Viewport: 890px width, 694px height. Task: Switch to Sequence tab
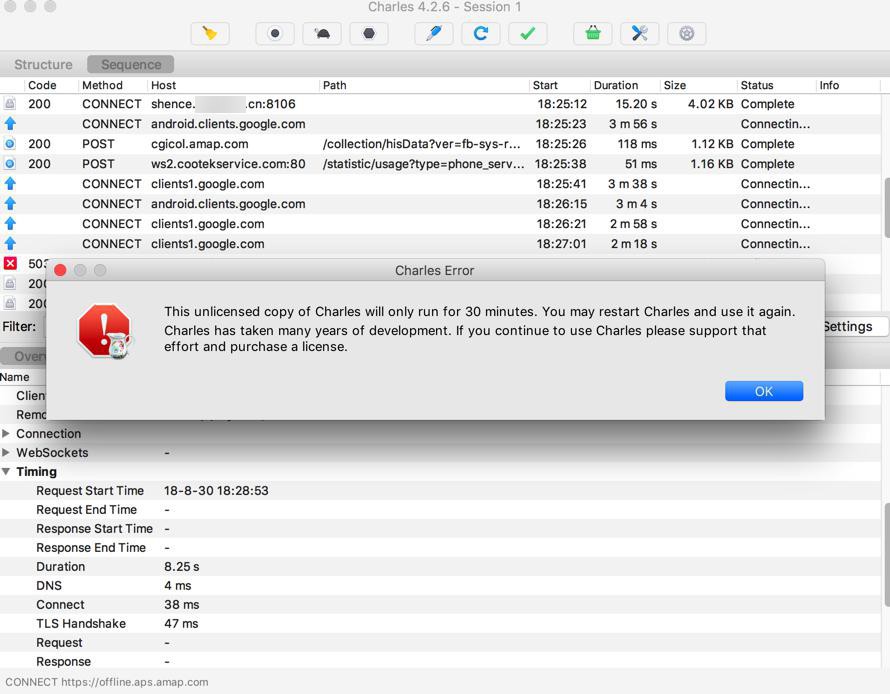pyautogui.click(x=131, y=65)
